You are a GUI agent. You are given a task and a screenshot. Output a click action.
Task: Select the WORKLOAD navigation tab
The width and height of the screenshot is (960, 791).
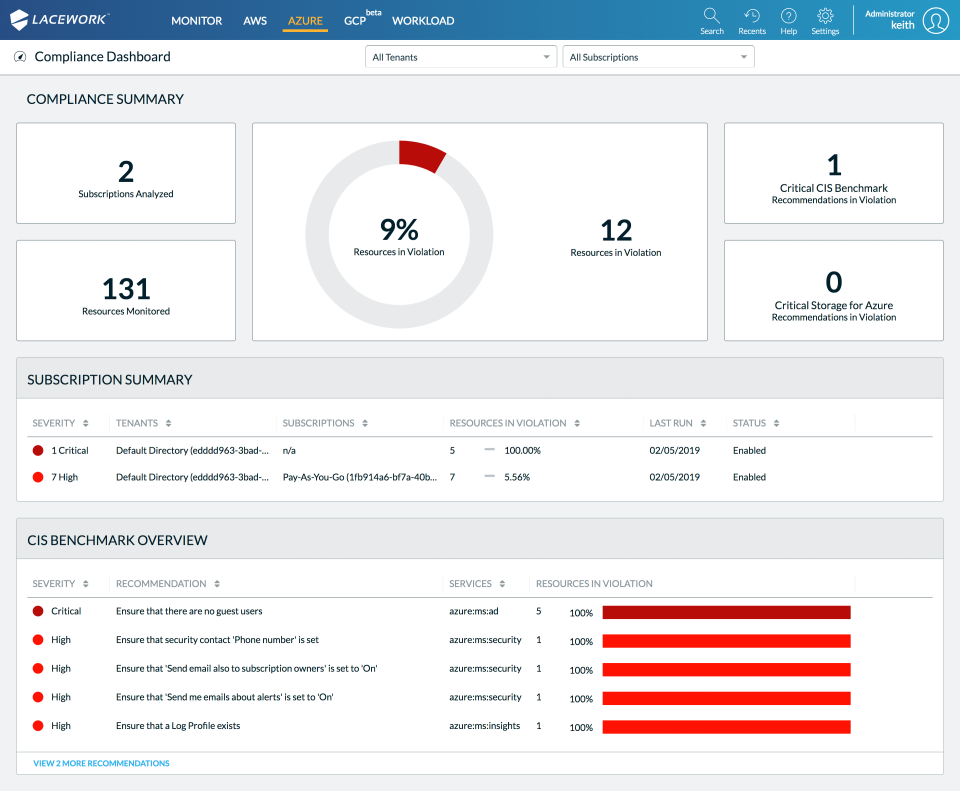coord(423,20)
